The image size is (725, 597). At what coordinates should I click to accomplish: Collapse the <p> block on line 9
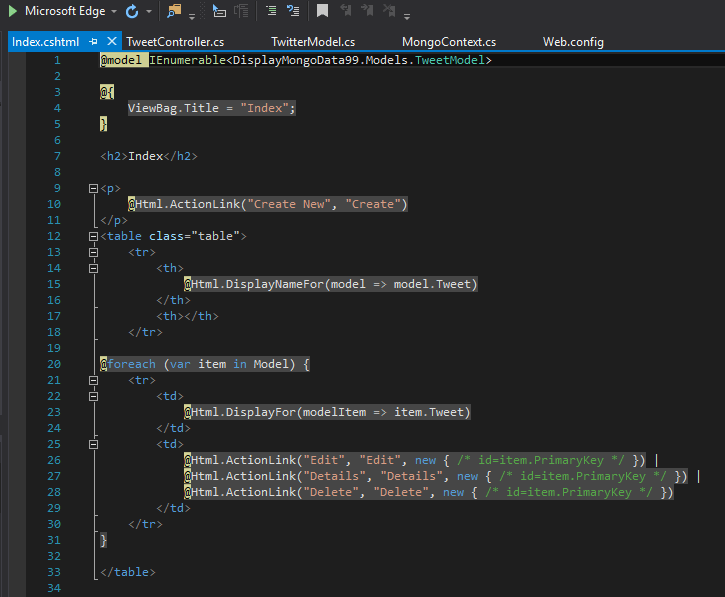(93, 188)
